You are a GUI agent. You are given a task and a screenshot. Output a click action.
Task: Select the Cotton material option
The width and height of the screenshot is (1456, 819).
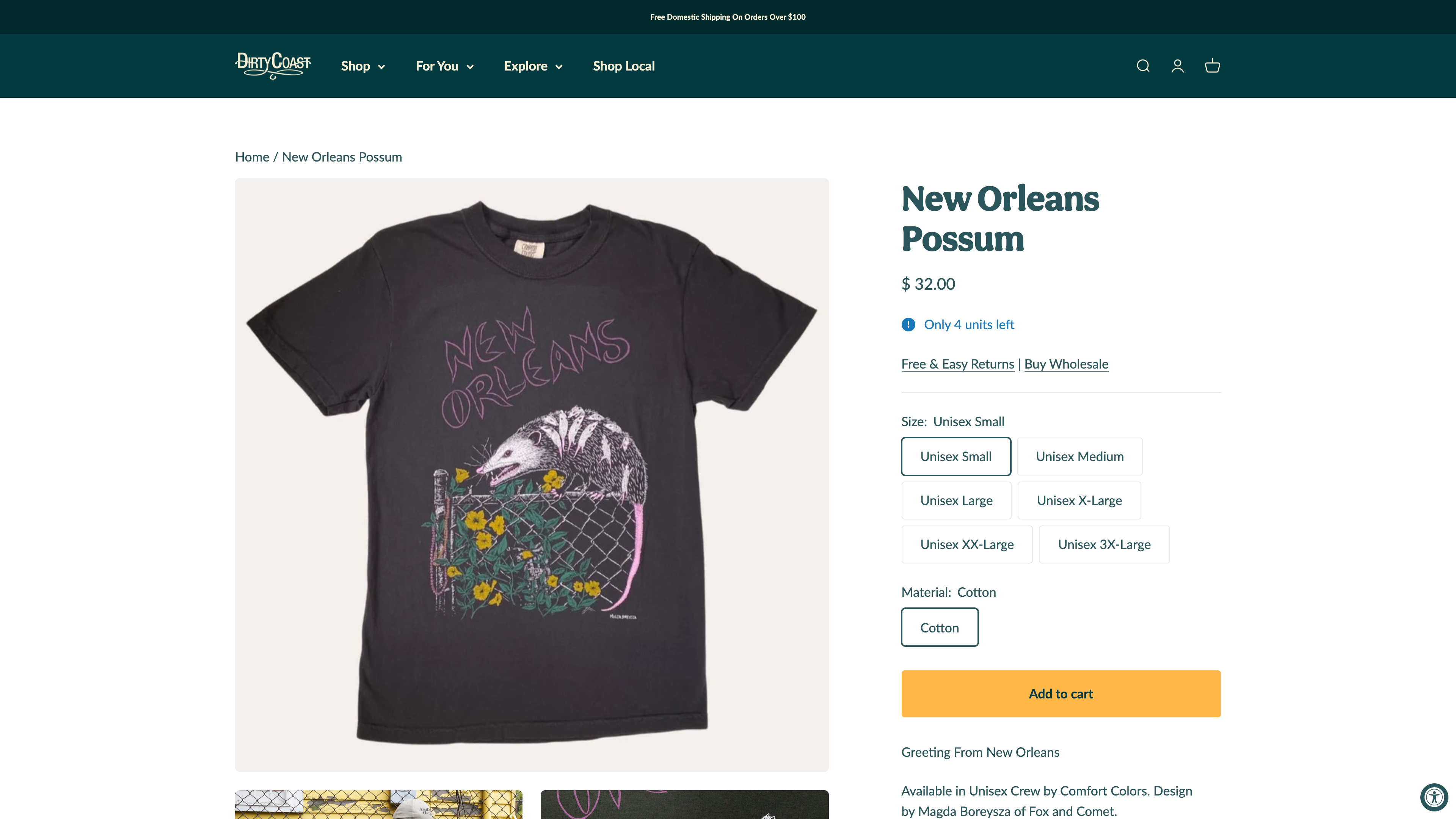[940, 627]
